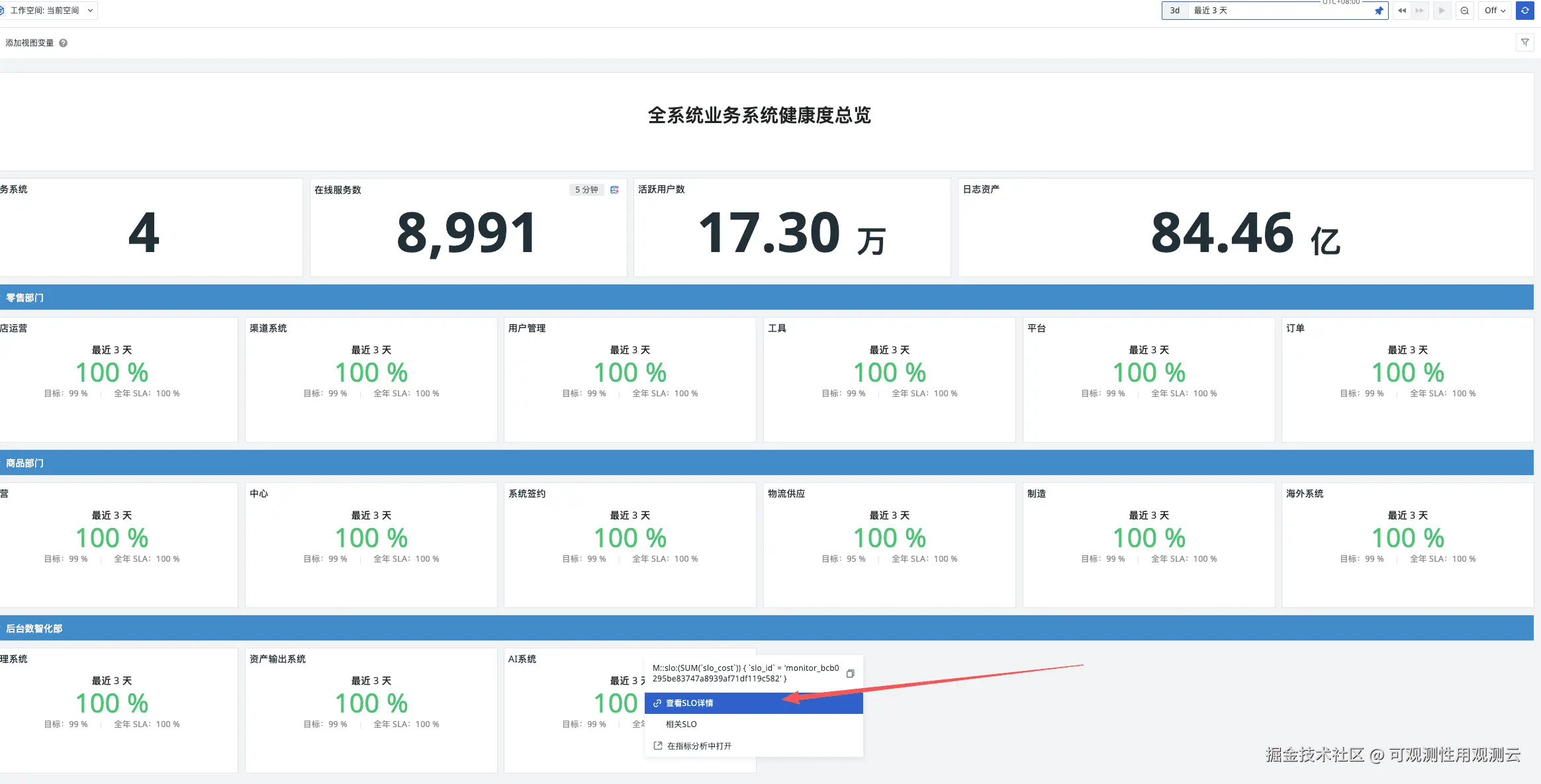The width and height of the screenshot is (1541, 784).
Task: Click the 5 分钟 interval tag
Action: click(x=586, y=190)
